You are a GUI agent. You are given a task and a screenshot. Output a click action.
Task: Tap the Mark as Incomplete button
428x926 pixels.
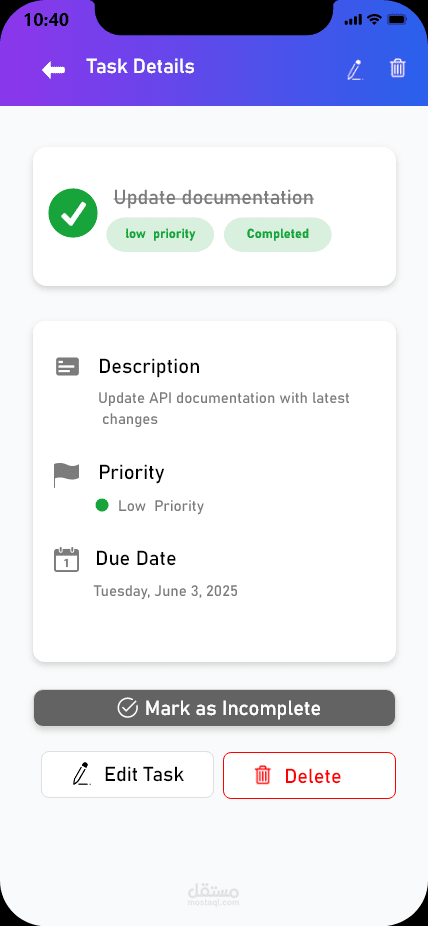tap(214, 708)
